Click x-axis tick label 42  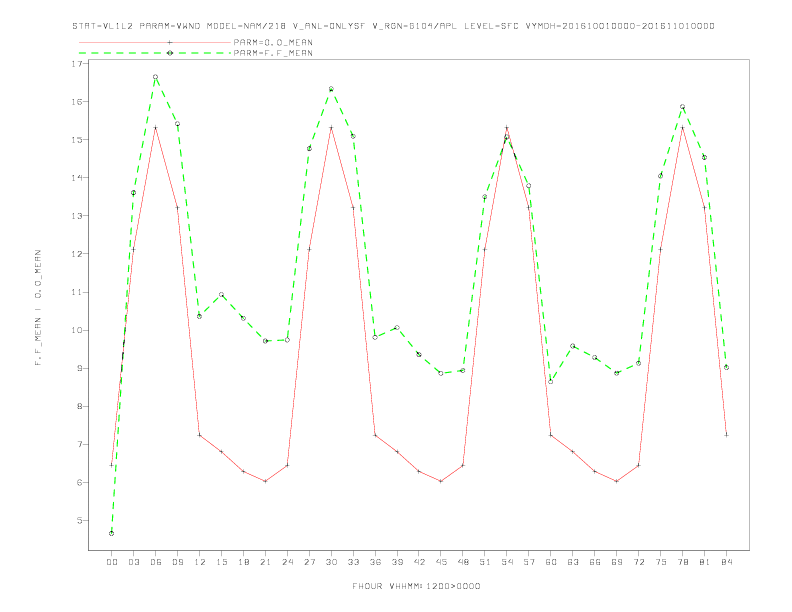(419, 562)
